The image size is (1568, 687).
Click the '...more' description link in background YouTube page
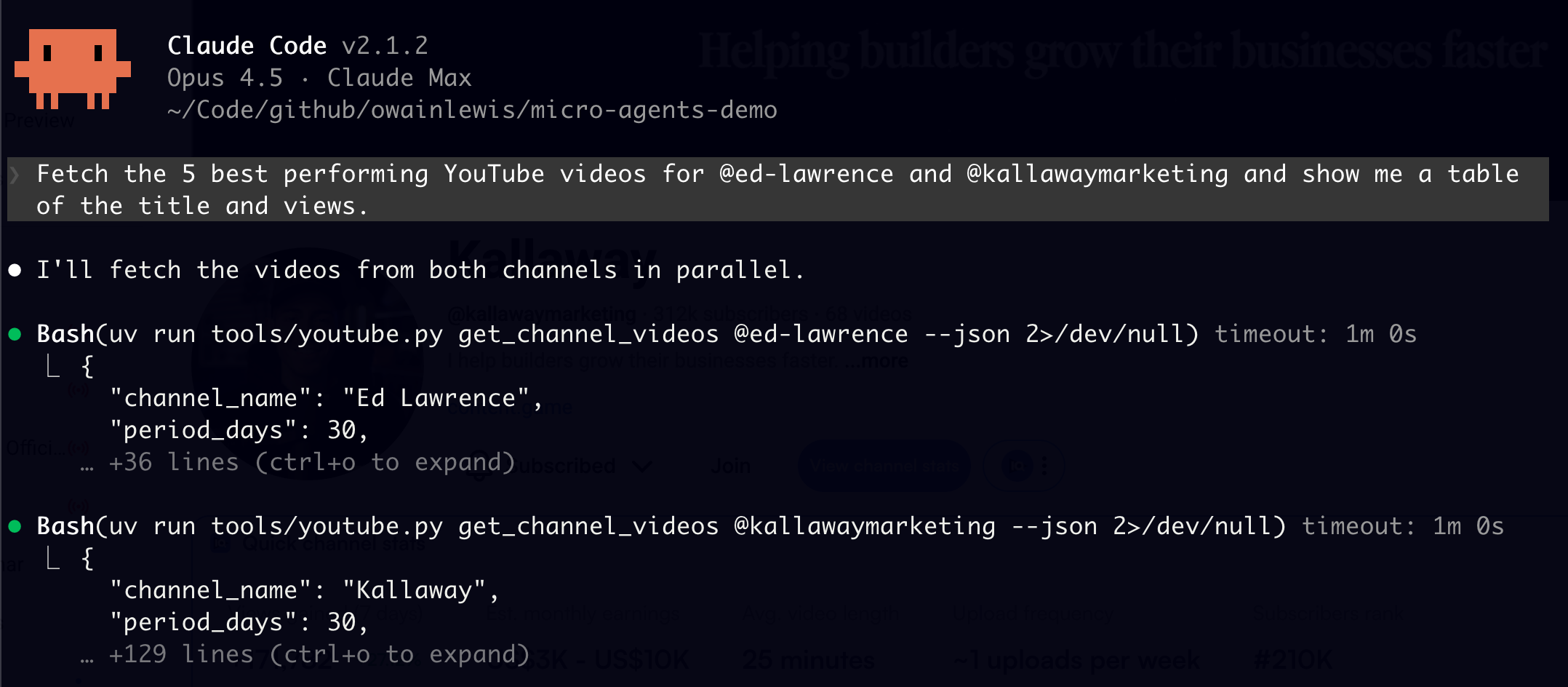point(876,361)
